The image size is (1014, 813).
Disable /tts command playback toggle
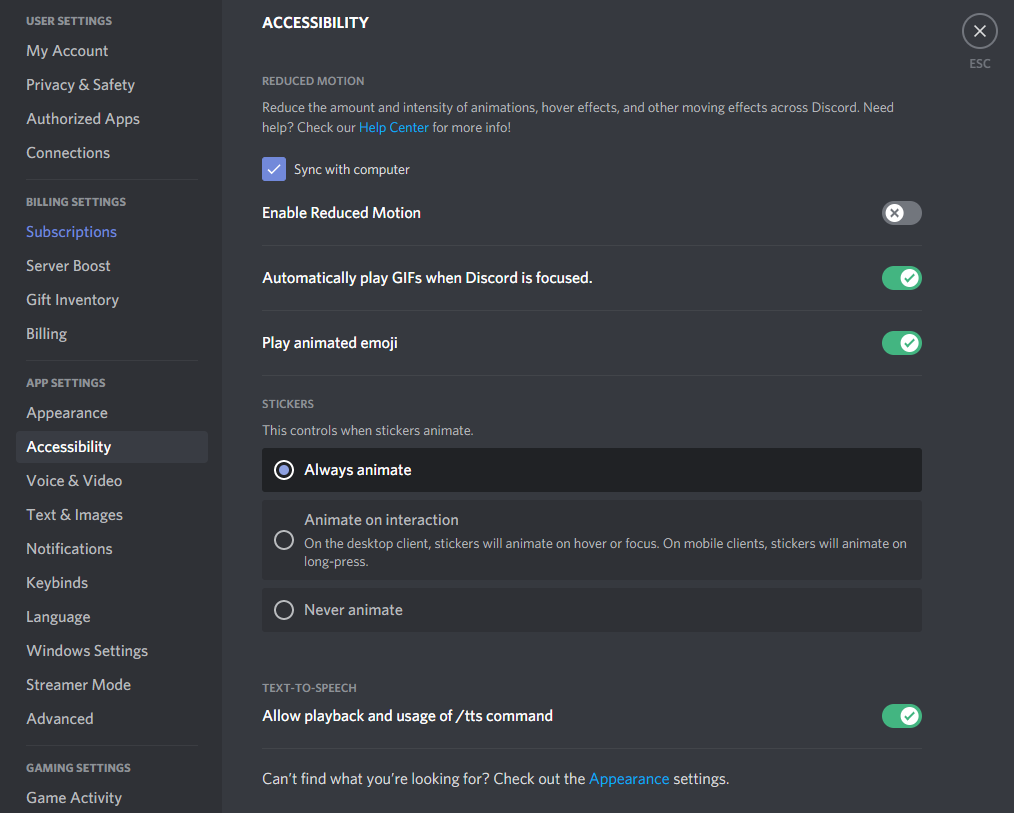pos(901,716)
